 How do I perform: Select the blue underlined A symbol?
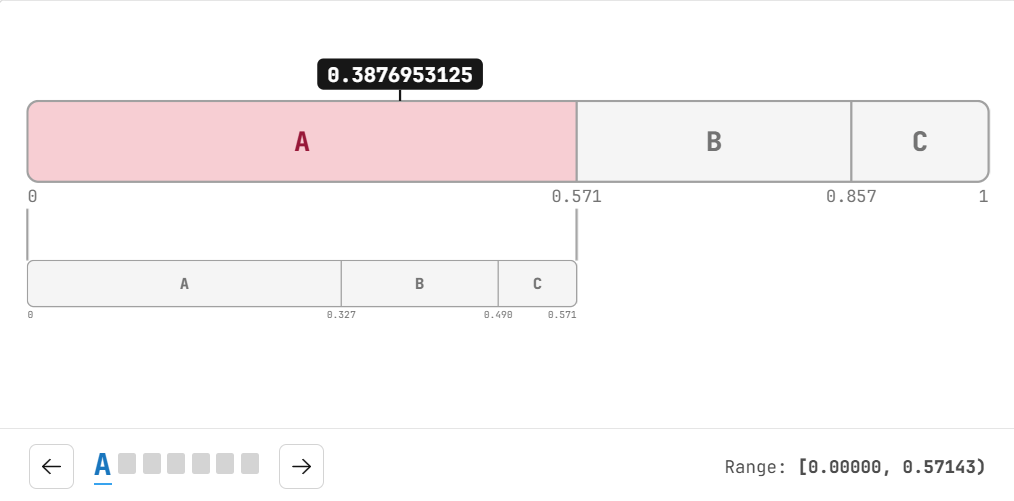click(103, 466)
